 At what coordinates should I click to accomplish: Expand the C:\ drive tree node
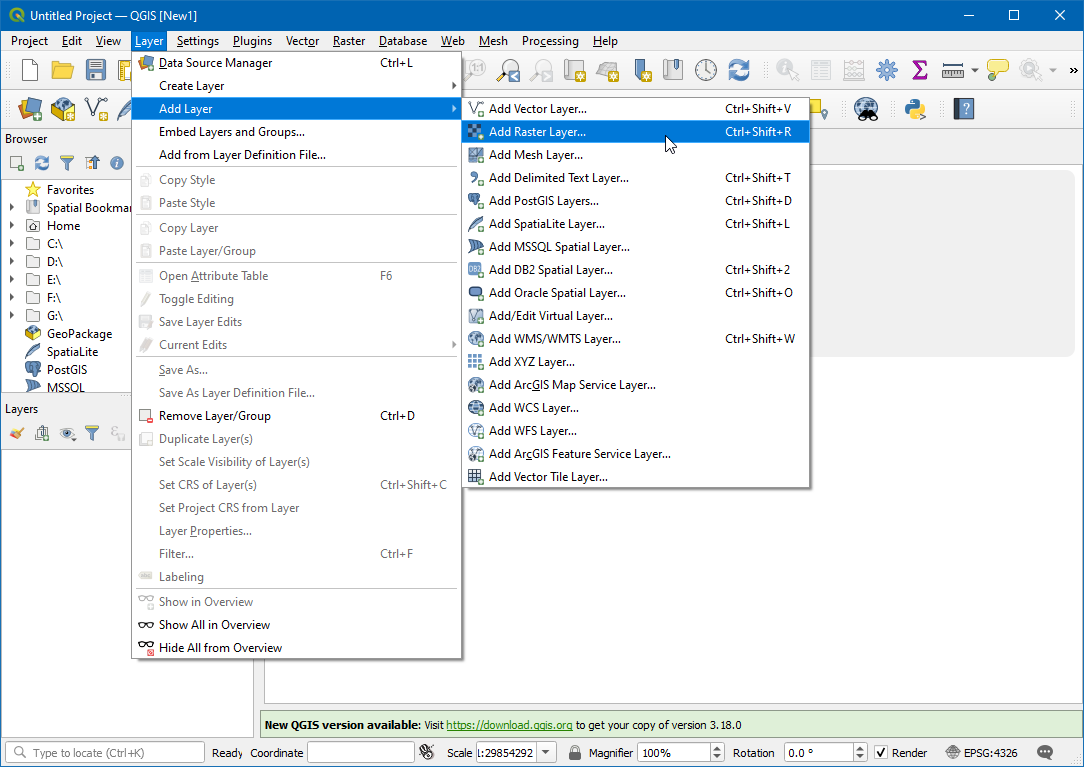click(12, 244)
